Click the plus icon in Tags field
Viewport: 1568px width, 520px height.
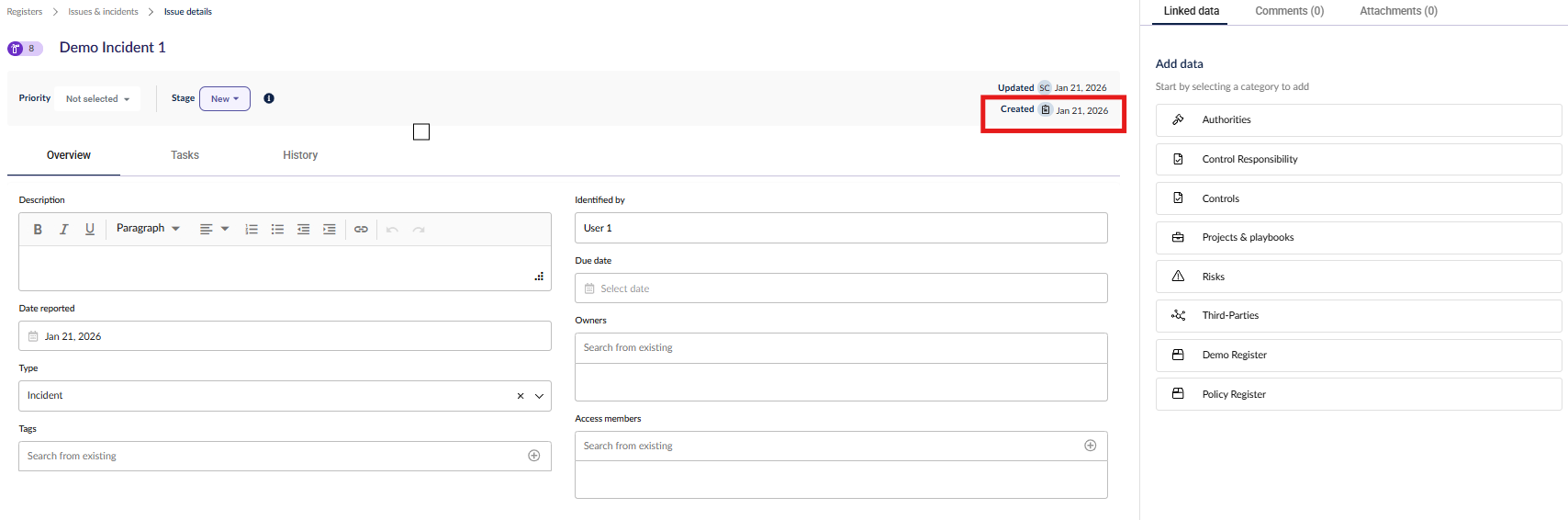coord(534,456)
